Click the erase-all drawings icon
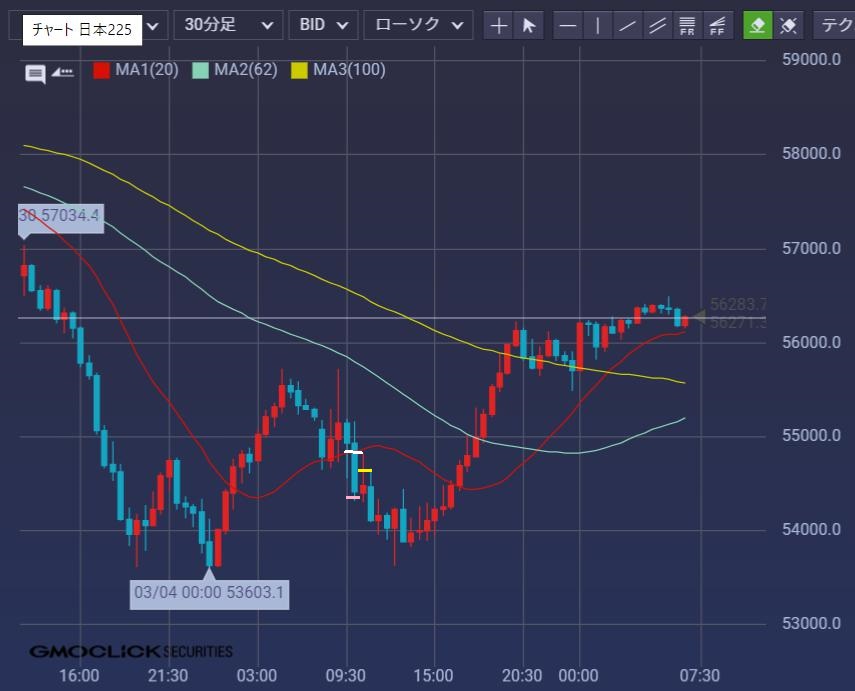 [x=788, y=25]
